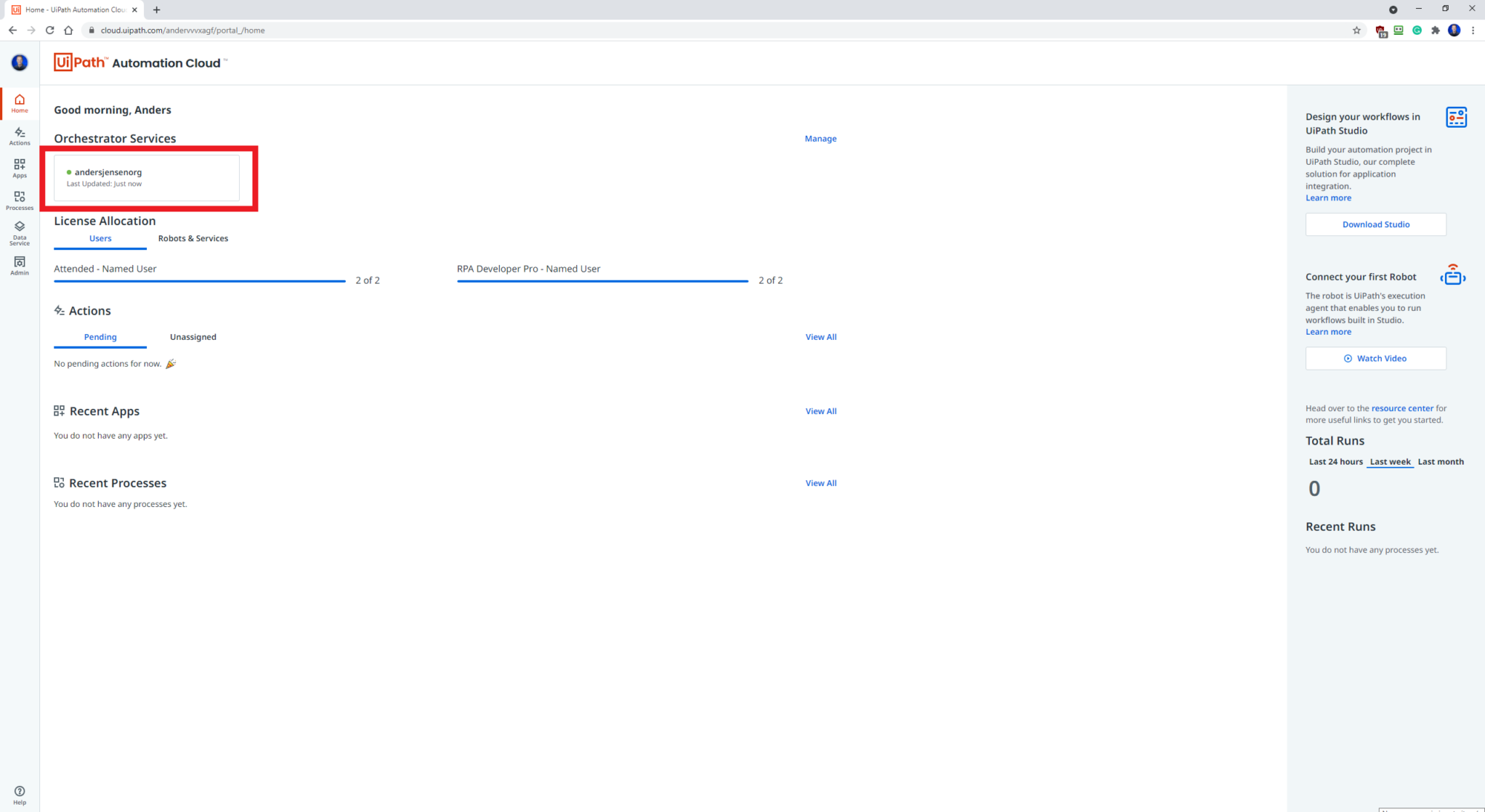1485x812 pixels.
Task: Click the Download Studio button
Action: pos(1375,224)
